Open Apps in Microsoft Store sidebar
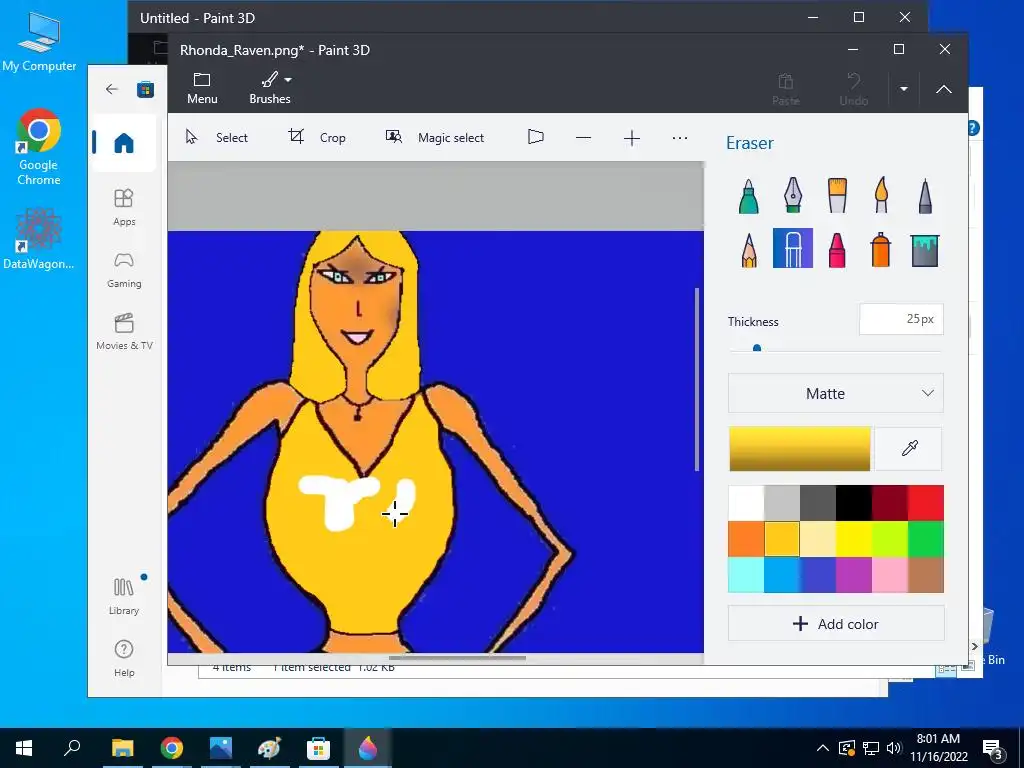The image size is (1024, 768). click(124, 207)
